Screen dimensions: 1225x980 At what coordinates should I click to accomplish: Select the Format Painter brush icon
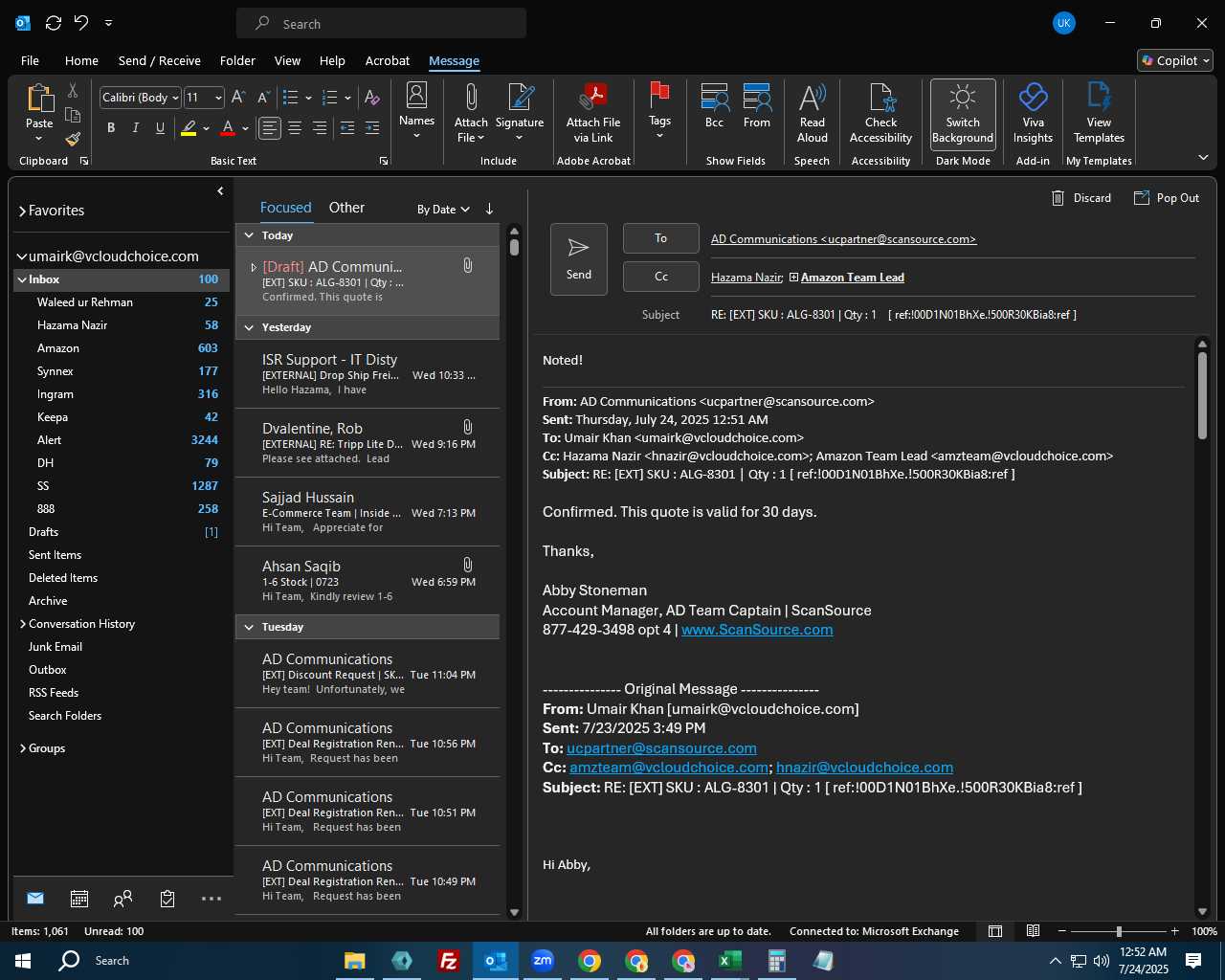click(73, 139)
